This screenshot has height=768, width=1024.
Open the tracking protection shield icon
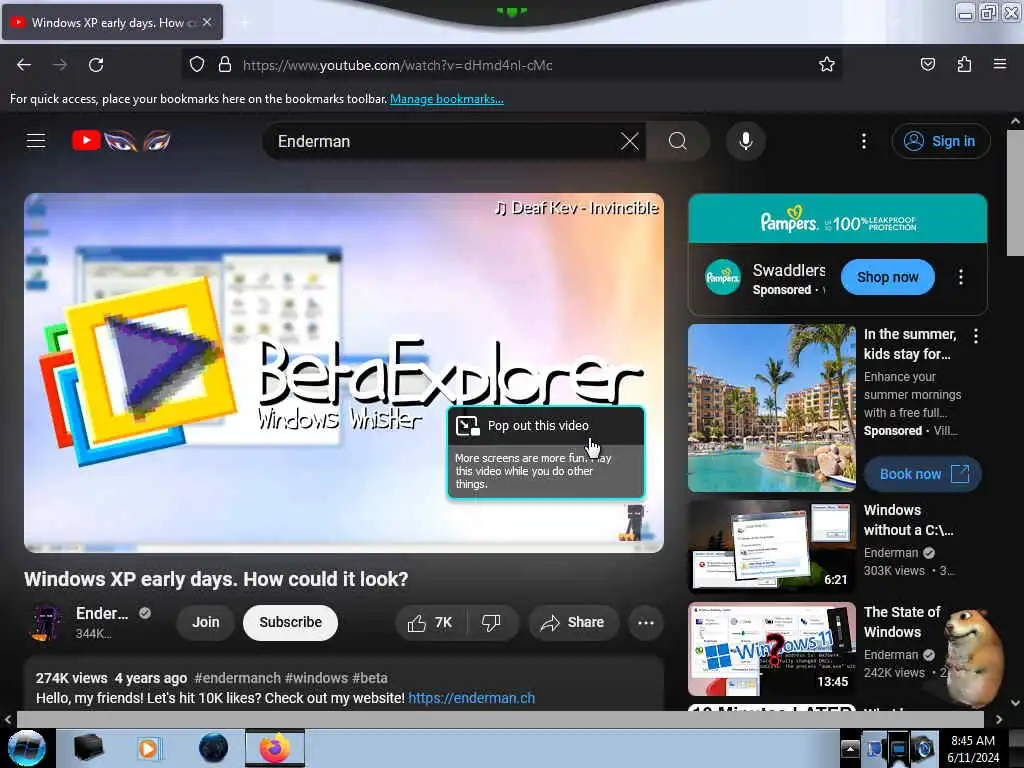click(197, 65)
